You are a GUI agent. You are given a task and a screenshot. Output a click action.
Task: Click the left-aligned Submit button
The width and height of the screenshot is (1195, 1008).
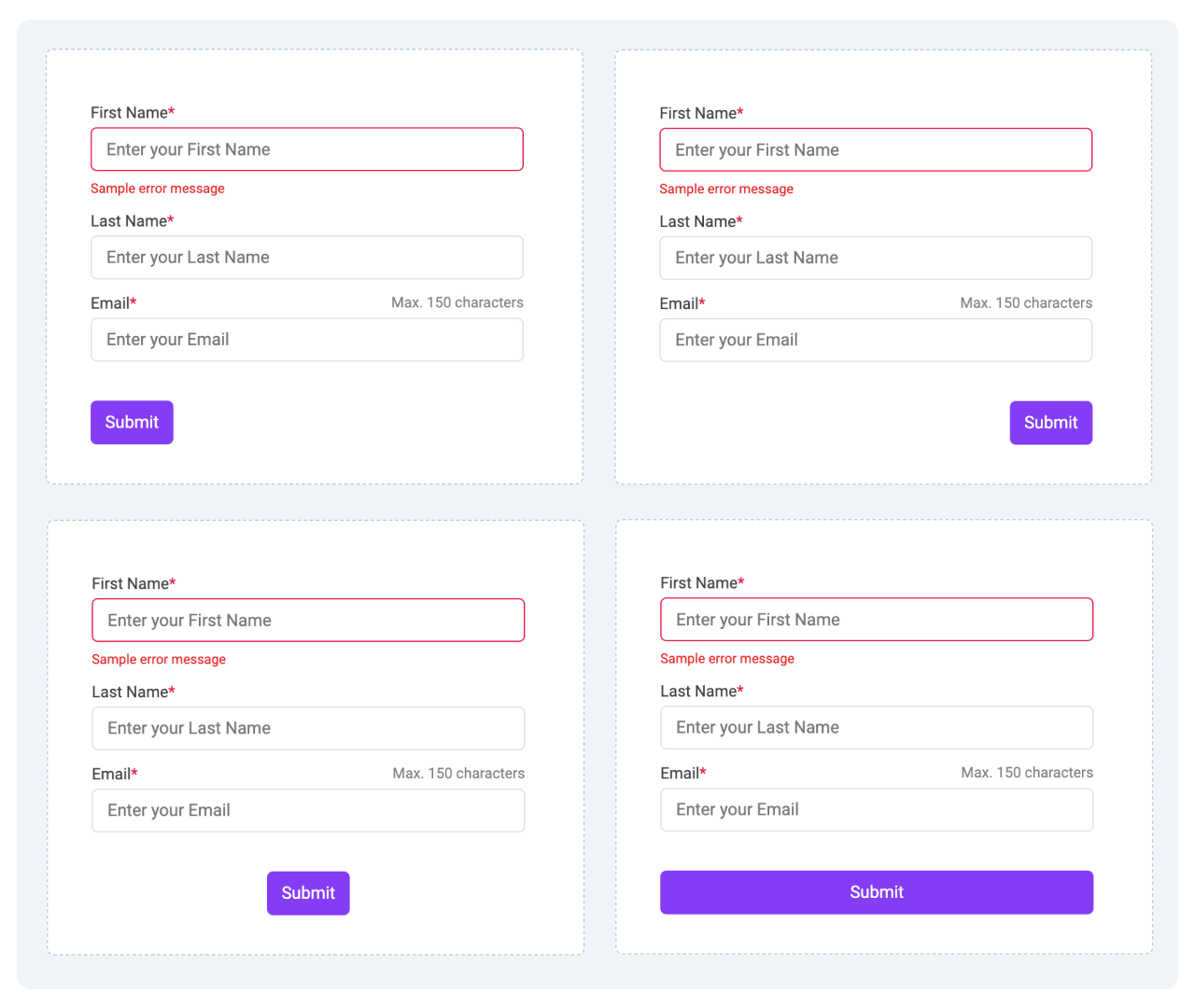click(132, 423)
